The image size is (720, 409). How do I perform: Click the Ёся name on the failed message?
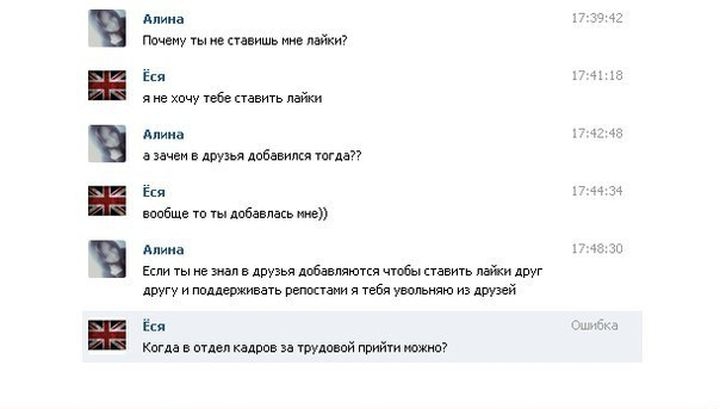point(154,326)
